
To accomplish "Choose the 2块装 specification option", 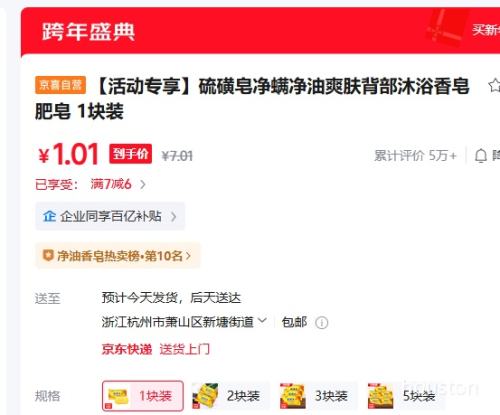I will pos(230,396).
